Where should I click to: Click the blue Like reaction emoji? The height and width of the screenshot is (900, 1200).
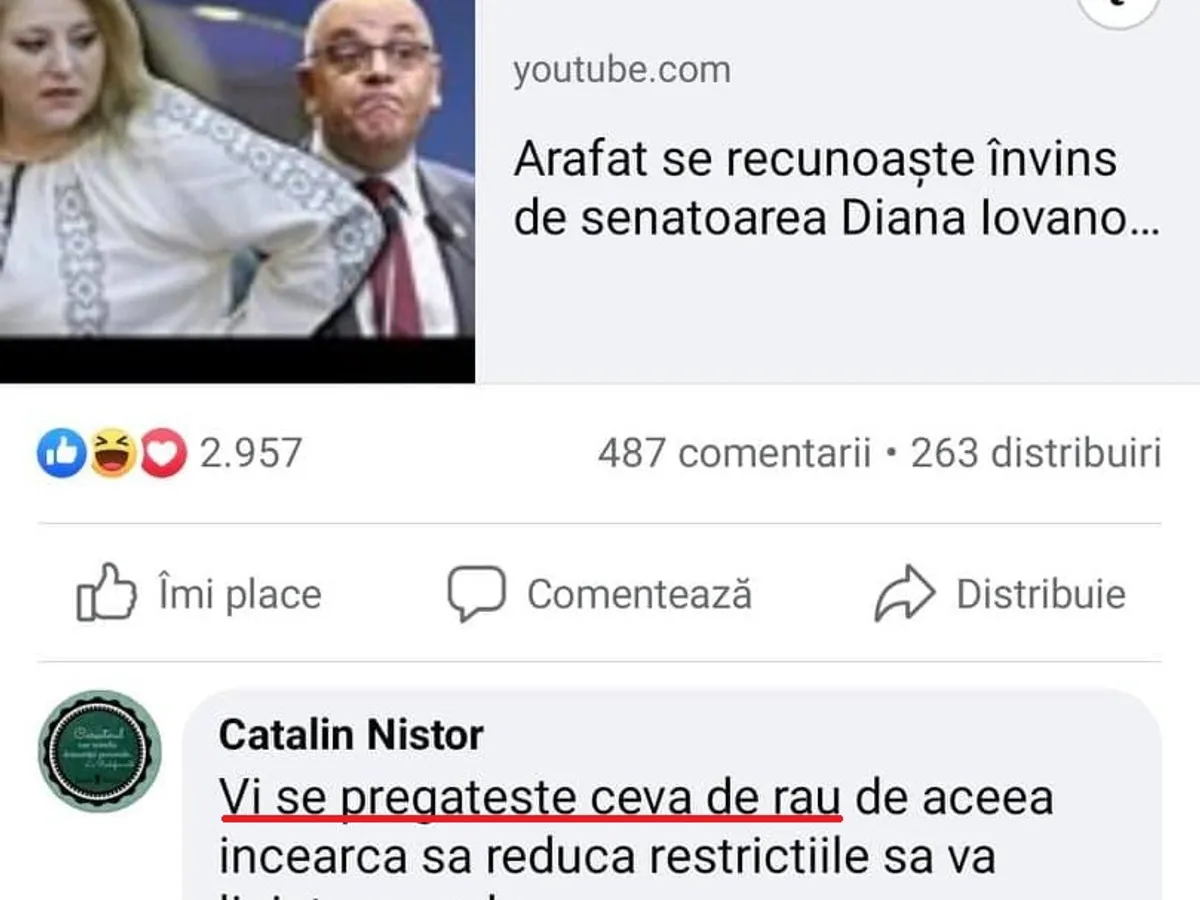[62, 454]
